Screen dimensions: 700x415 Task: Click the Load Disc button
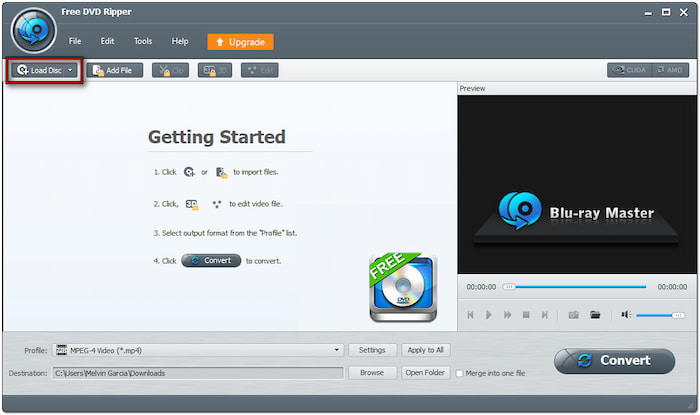[x=38, y=71]
